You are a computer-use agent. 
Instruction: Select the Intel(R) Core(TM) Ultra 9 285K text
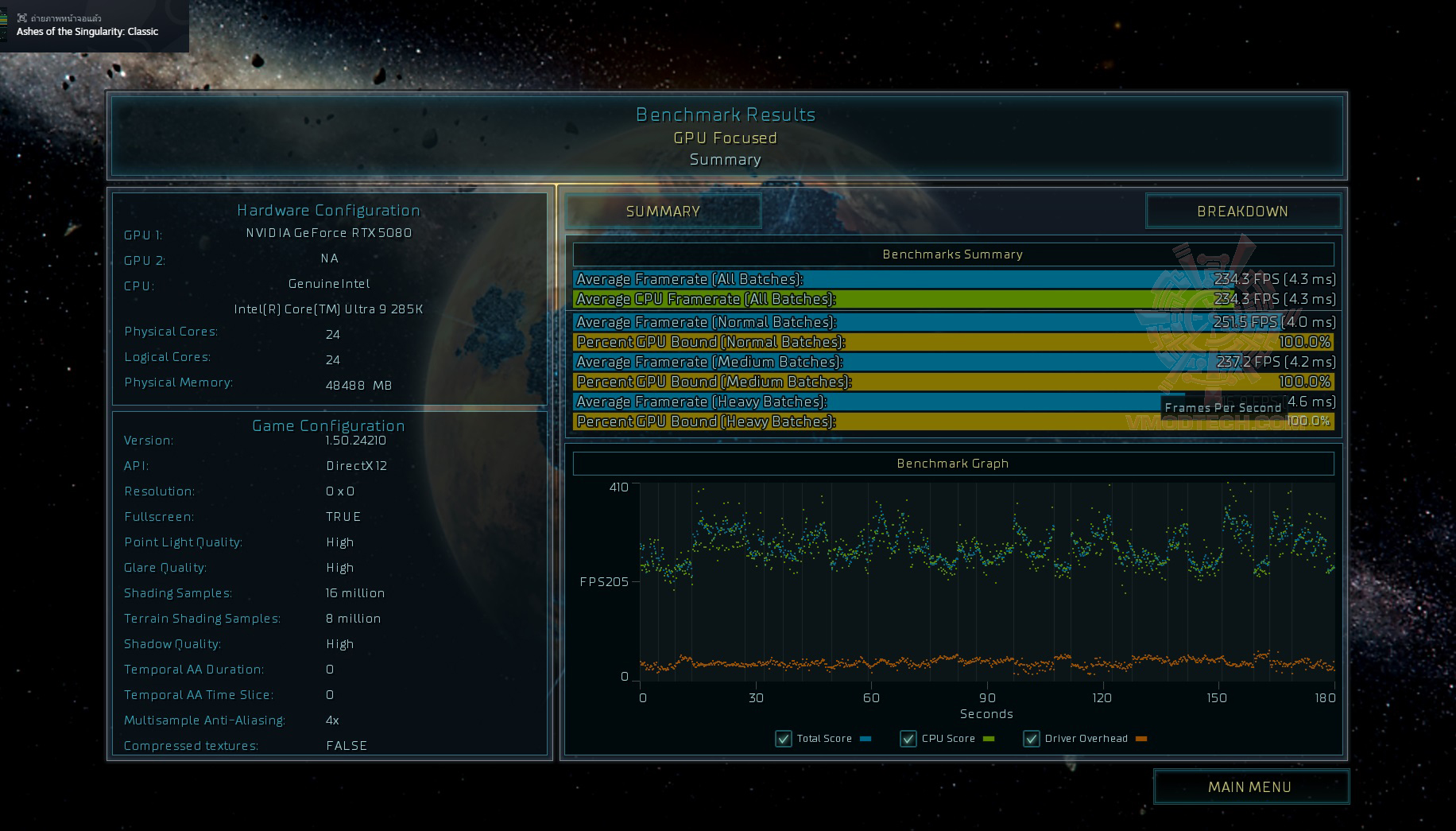pos(329,309)
